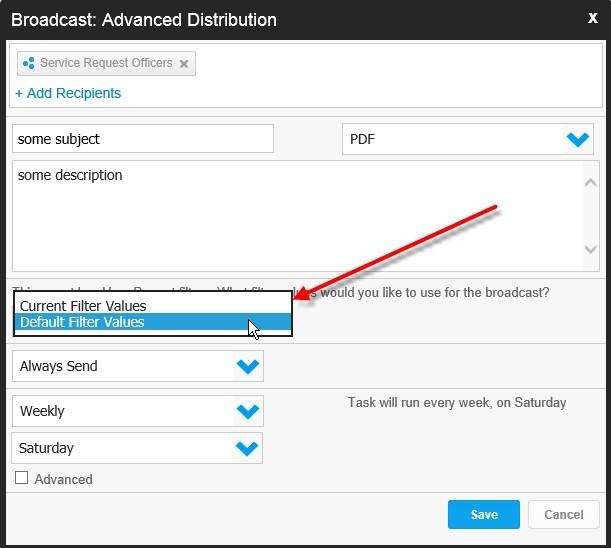Open the Always Send dropdown
This screenshot has height=548, width=611.
[125, 366]
